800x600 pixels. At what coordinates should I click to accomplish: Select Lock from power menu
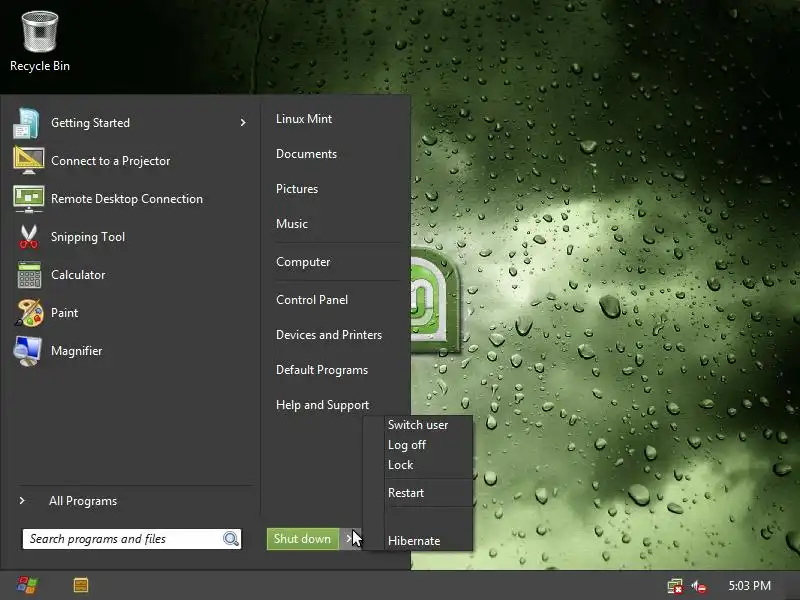401,465
